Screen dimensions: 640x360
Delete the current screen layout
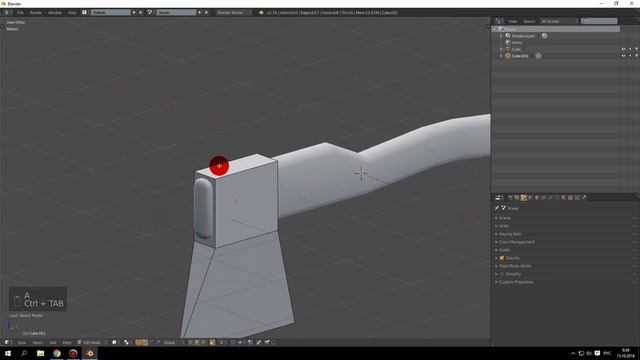pyautogui.click(x=141, y=13)
